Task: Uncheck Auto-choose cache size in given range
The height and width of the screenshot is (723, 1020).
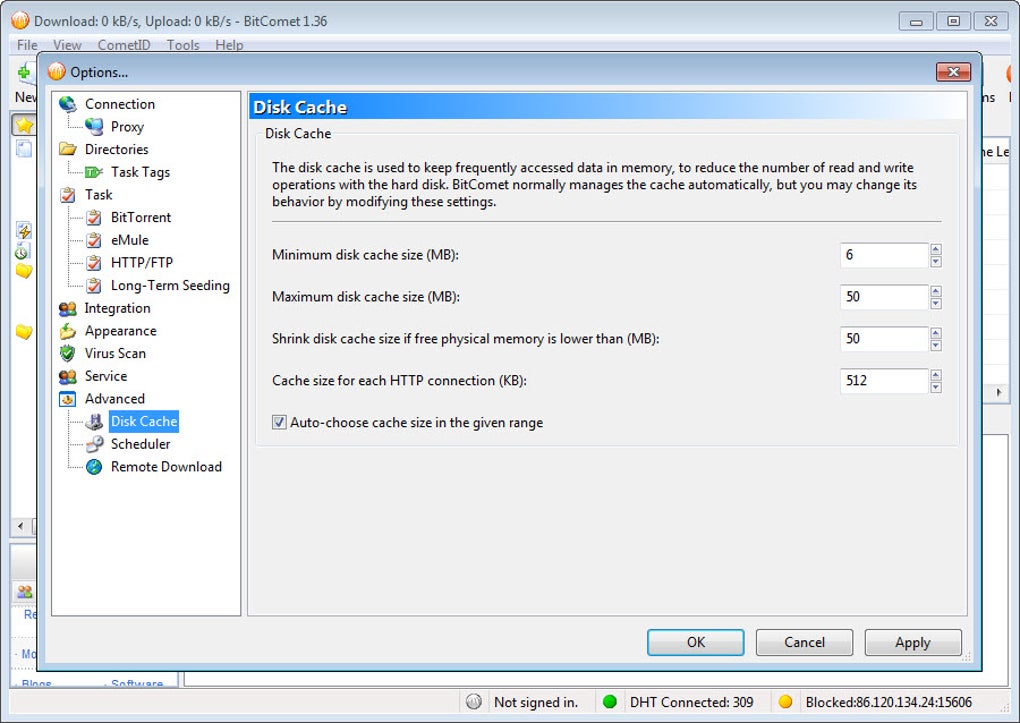Action: coord(279,422)
